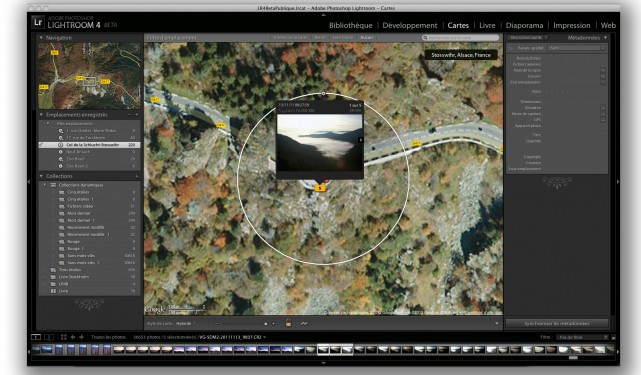This screenshot has height=375, width=641.
Task: Click the GPS tracklog icon in map toolbar
Action: pos(304,323)
